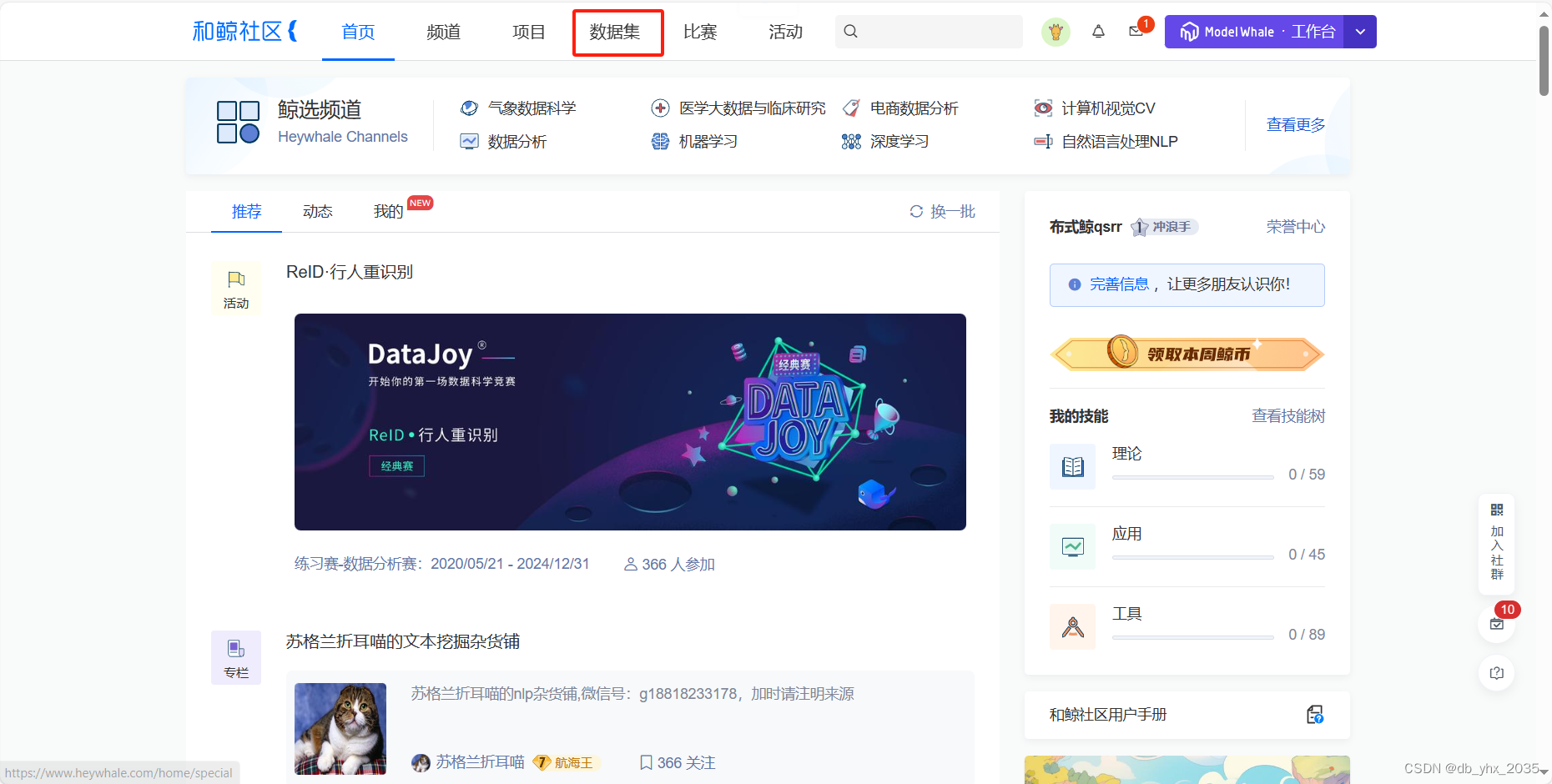Image resolution: width=1552 pixels, height=784 pixels.
Task: Click the ModelWhale logo icon
Action: pos(1189,32)
